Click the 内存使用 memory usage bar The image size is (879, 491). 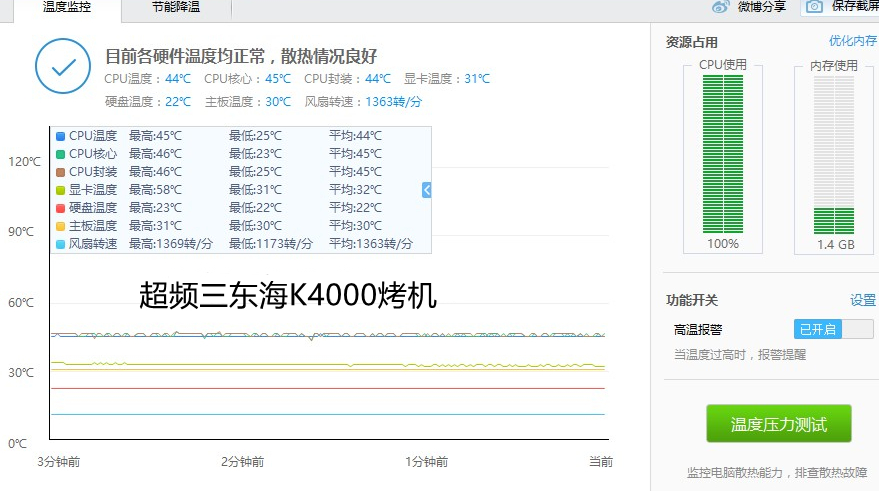tap(834, 154)
